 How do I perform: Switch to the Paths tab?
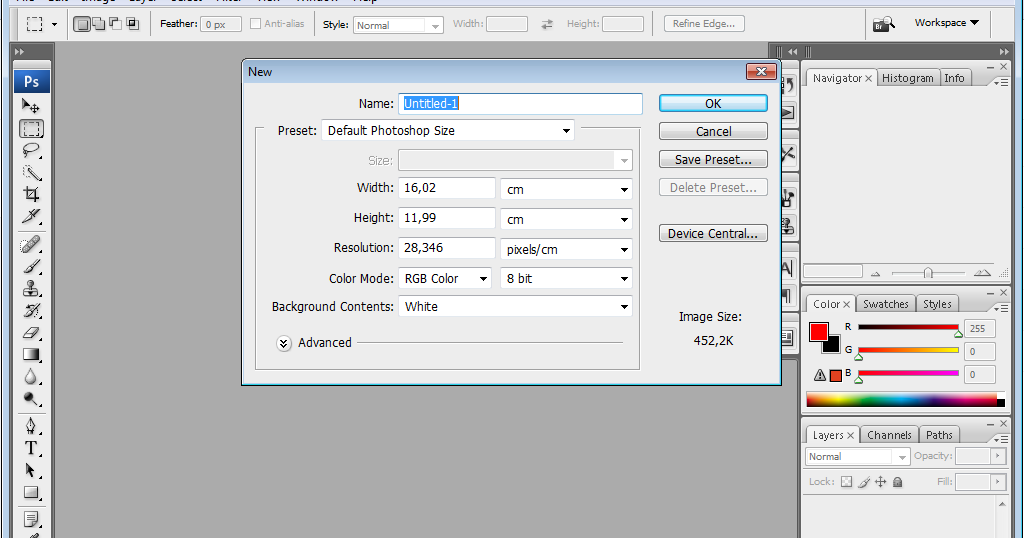pyautogui.click(x=939, y=435)
